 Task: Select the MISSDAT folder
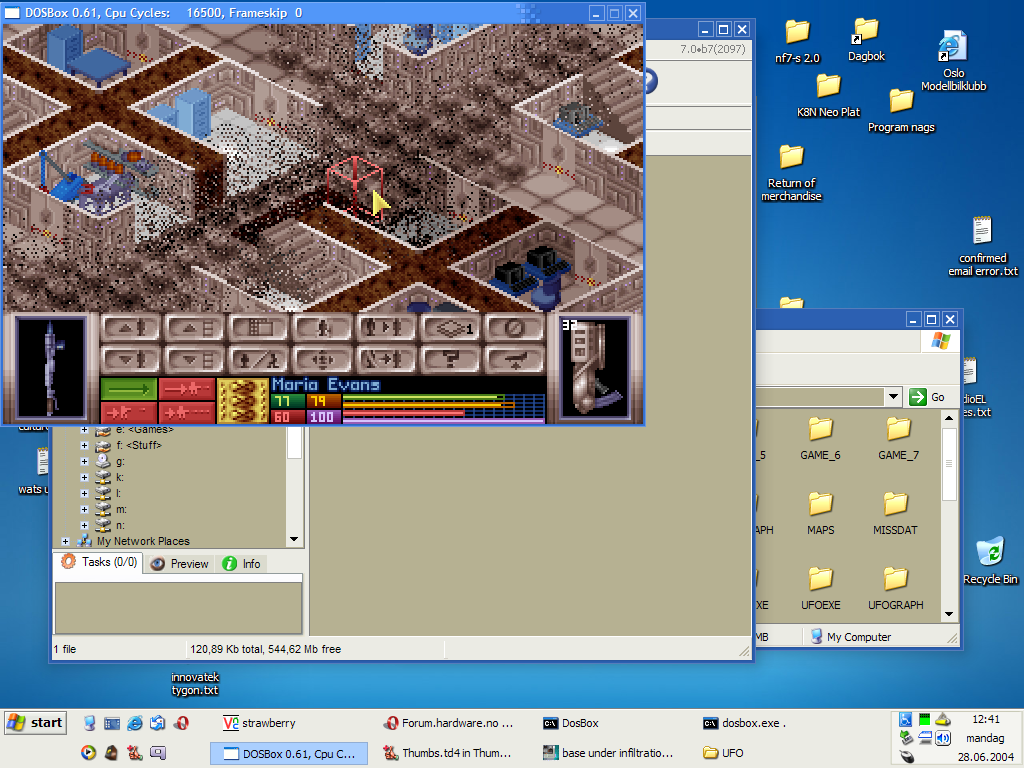click(x=895, y=513)
